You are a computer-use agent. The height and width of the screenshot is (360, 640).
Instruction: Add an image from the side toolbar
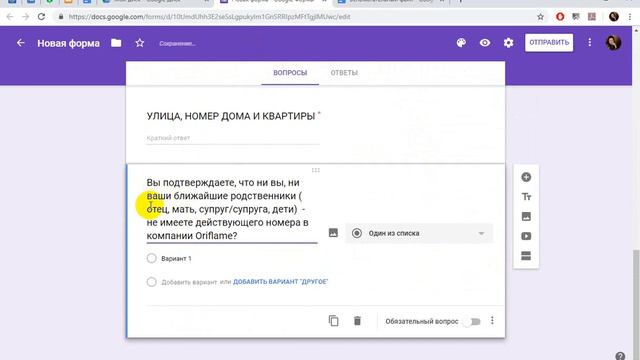click(526, 216)
